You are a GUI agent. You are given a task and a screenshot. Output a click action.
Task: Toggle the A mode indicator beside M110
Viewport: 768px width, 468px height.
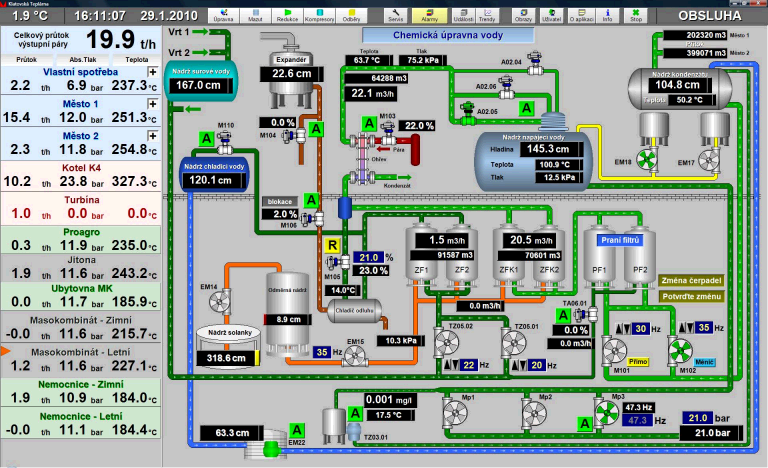point(207,139)
